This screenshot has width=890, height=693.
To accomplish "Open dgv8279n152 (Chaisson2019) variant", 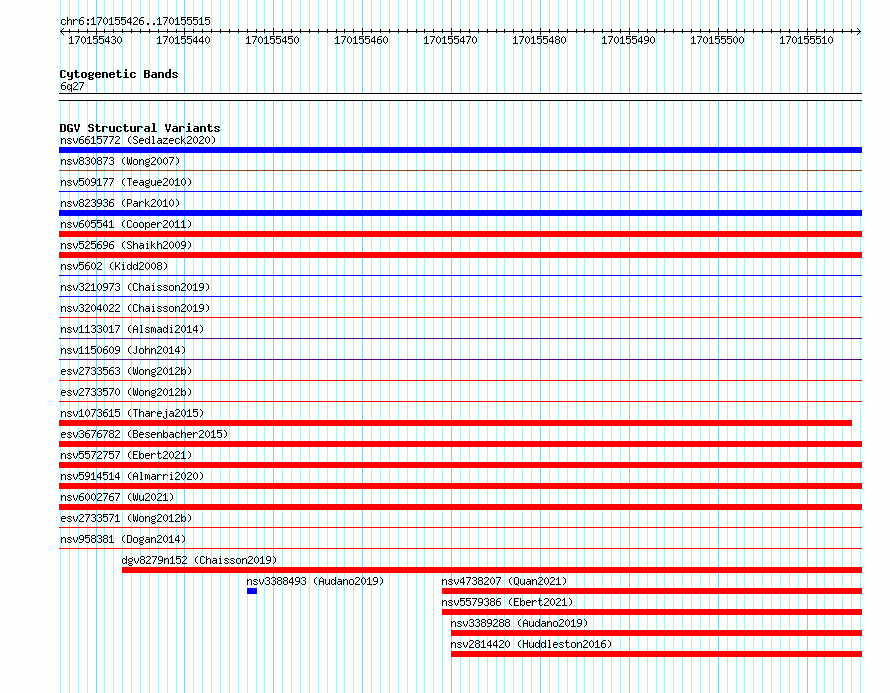I will (199, 560).
